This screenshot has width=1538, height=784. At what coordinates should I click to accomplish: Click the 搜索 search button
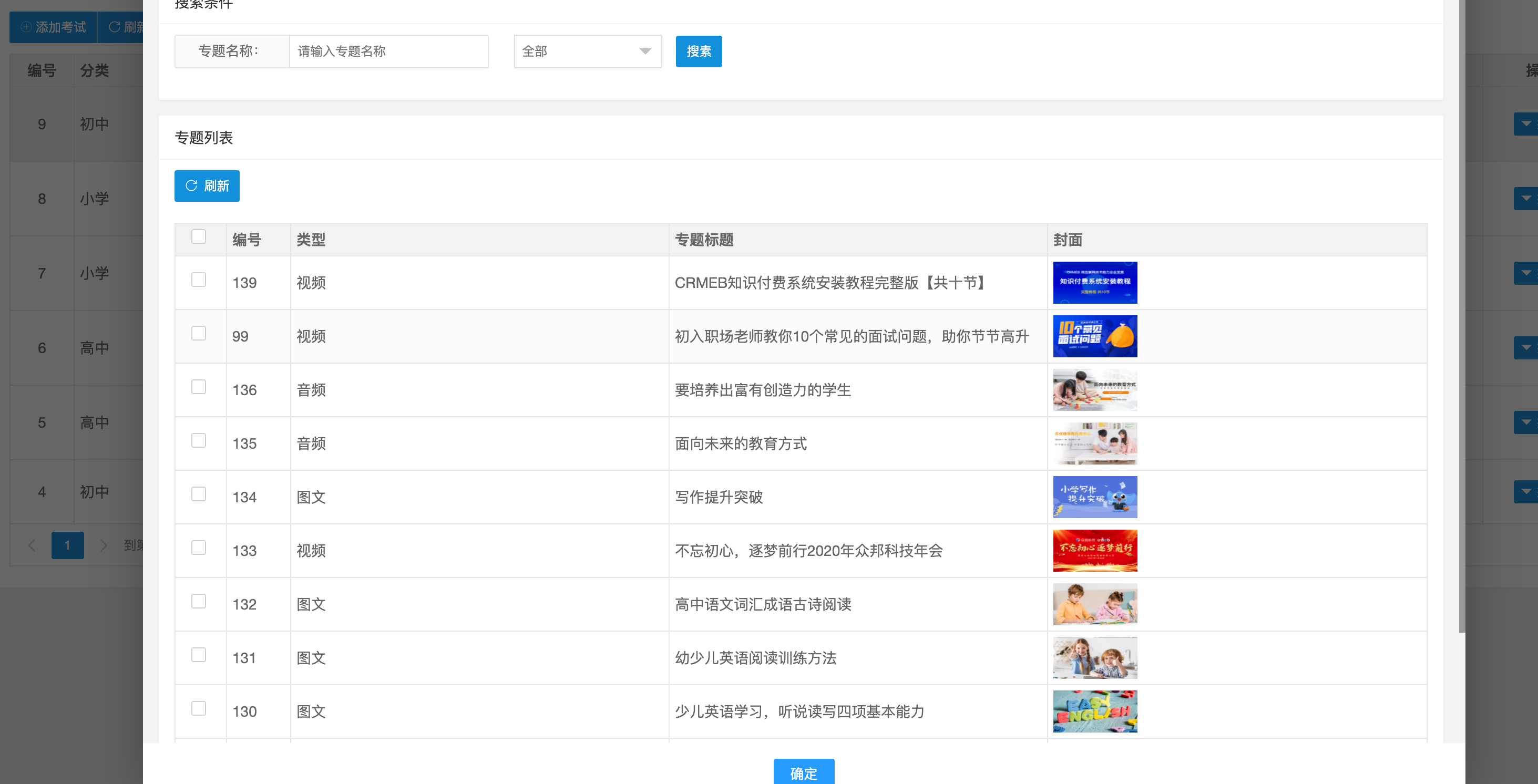[699, 51]
